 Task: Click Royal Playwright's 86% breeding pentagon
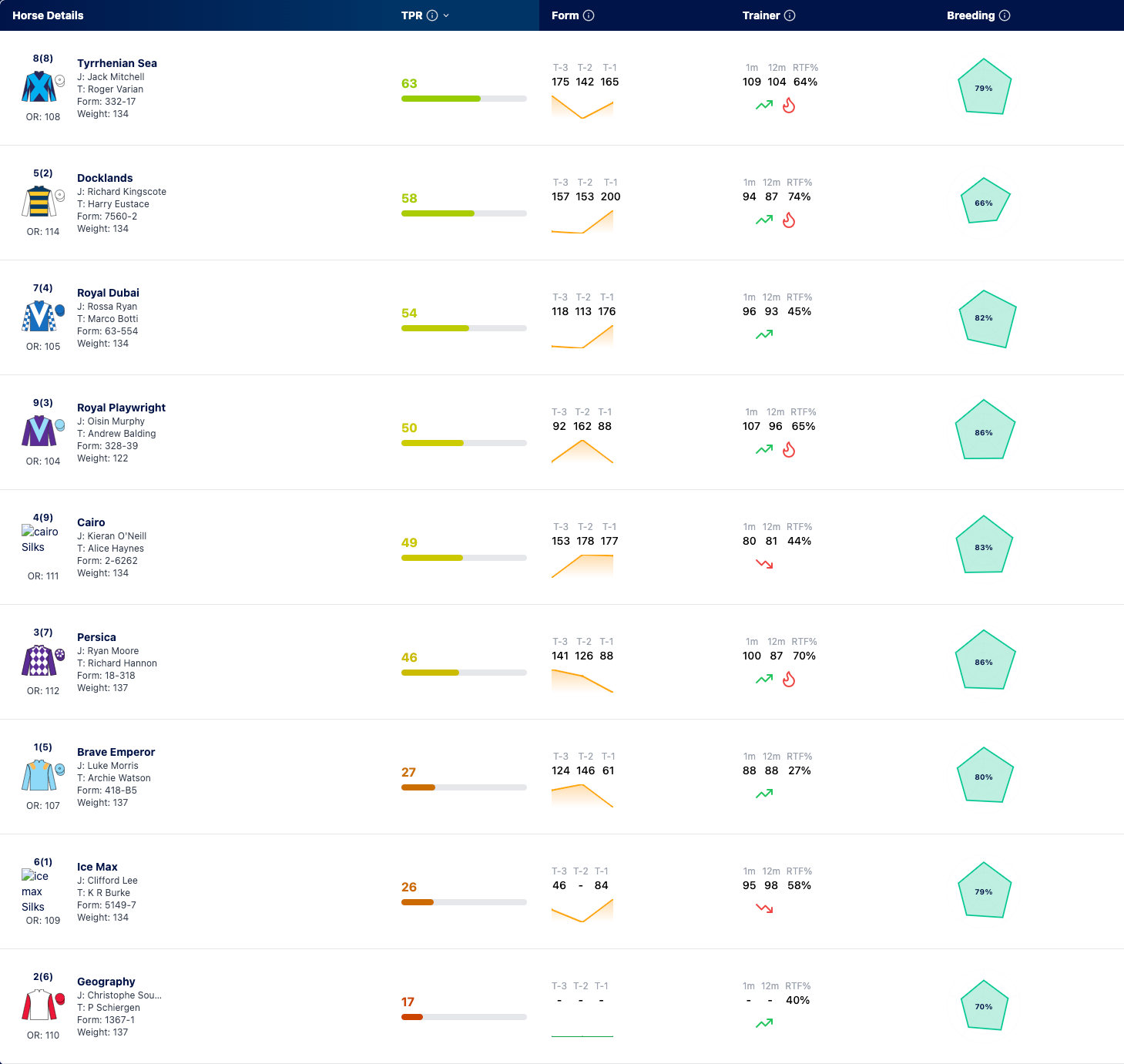tap(985, 430)
